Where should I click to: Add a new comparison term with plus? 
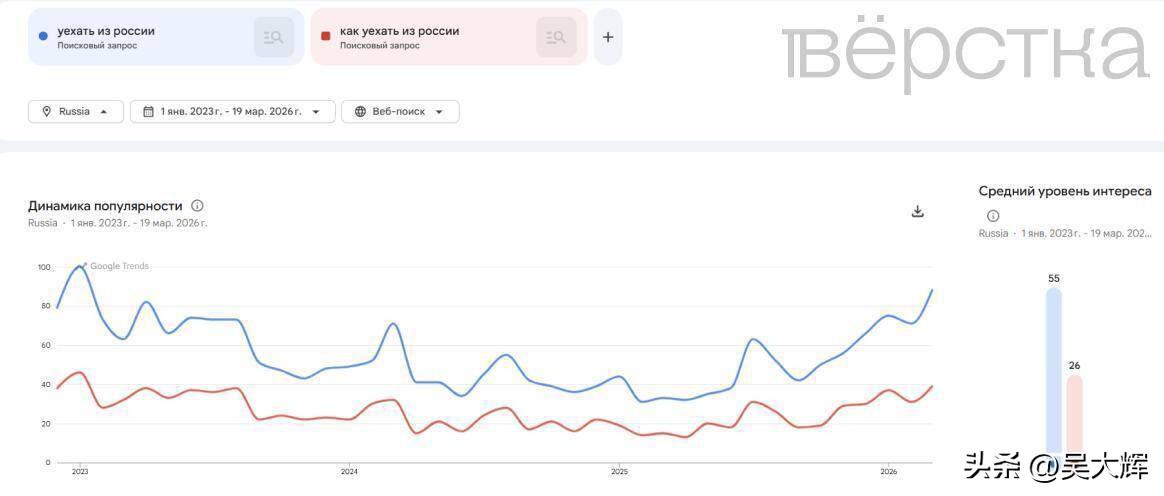pos(608,37)
